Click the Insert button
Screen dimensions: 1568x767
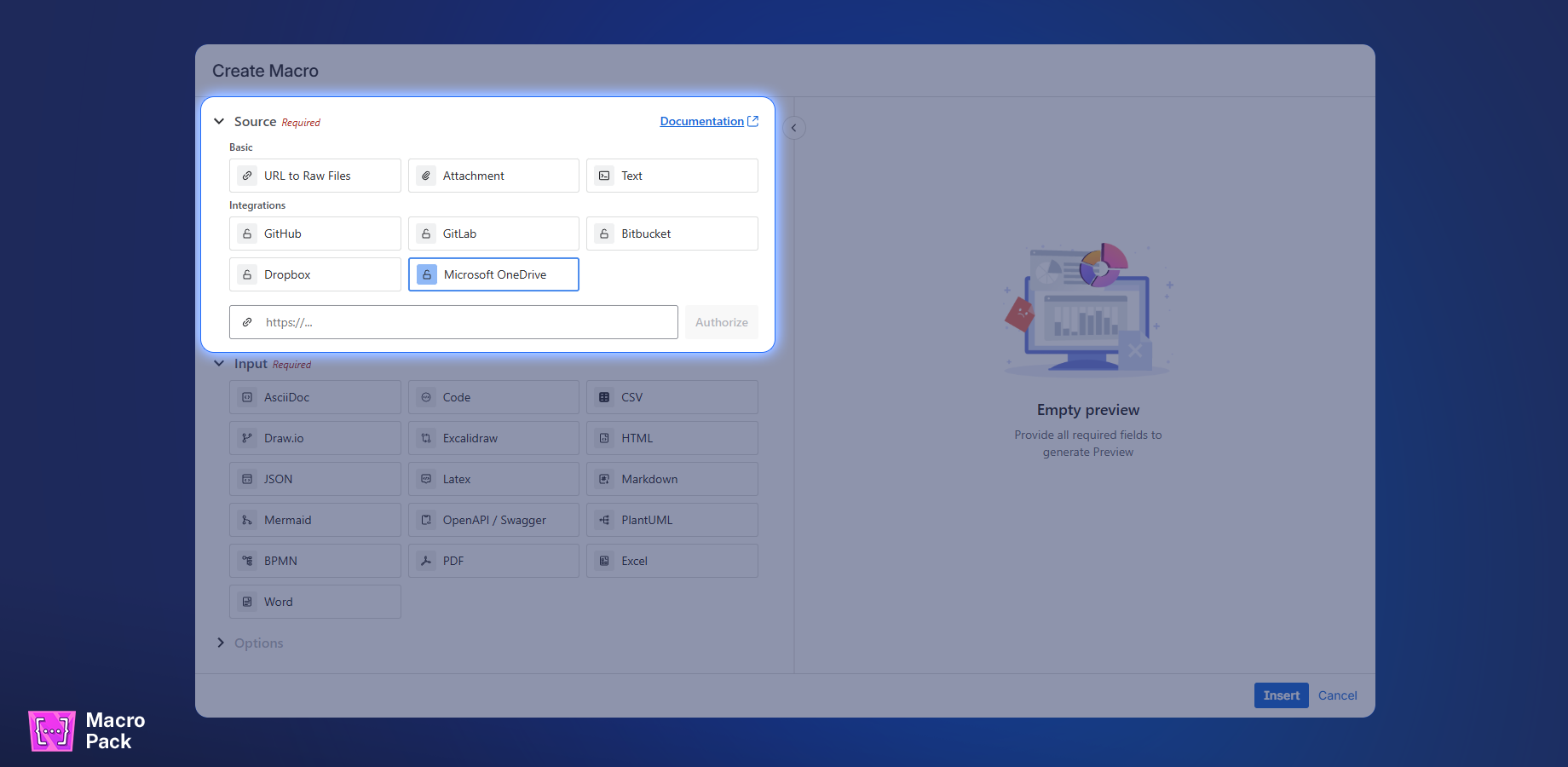[1281, 695]
